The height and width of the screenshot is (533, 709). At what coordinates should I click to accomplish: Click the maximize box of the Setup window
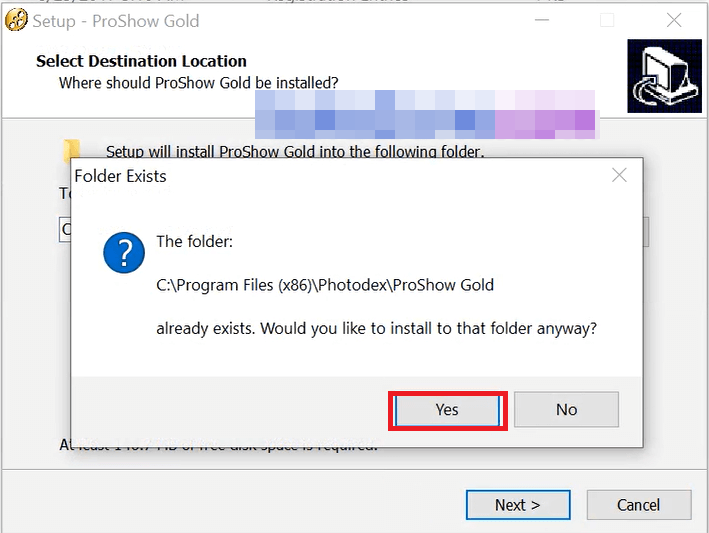(x=607, y=20)
